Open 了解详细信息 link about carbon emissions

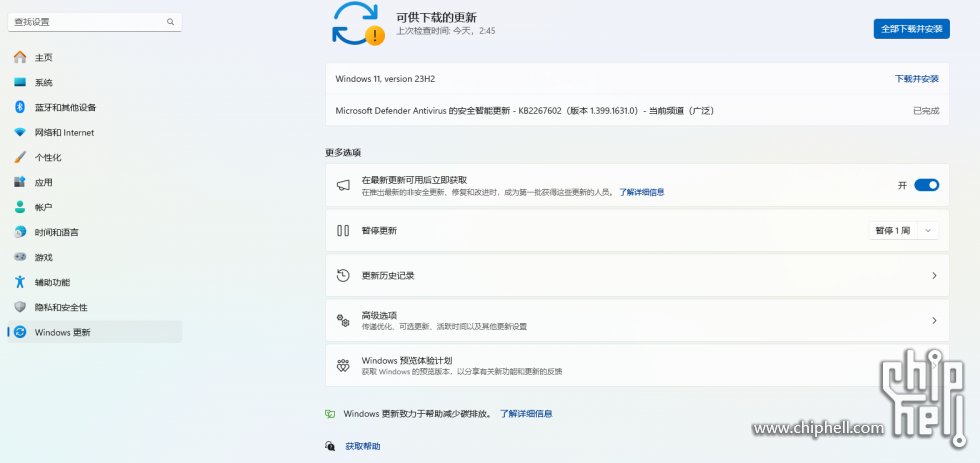pos(526,414)
